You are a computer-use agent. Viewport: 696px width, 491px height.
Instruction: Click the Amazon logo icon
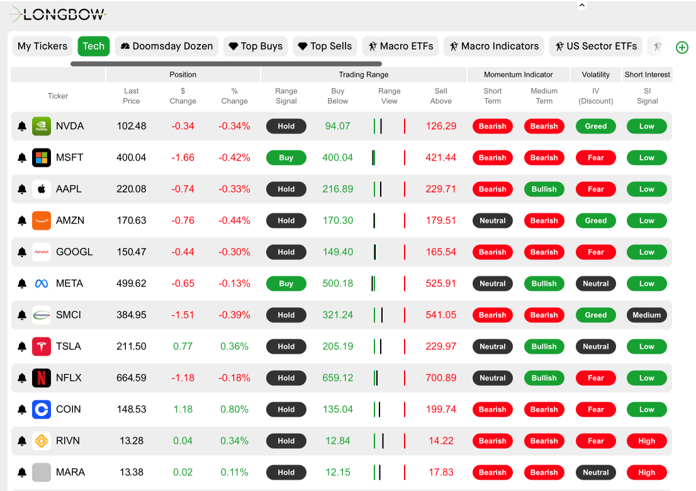[x=41, y=221]
